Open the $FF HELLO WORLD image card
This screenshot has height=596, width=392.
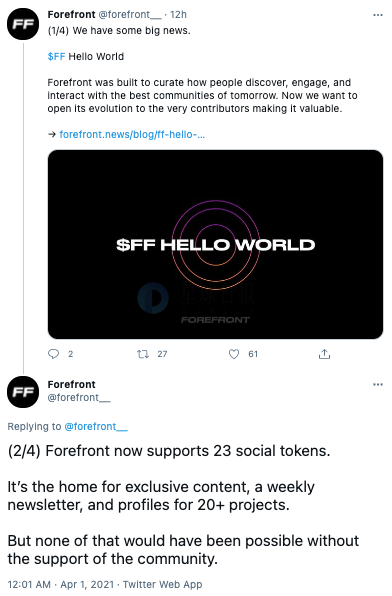pyautogui.click(x=215, y=244)
